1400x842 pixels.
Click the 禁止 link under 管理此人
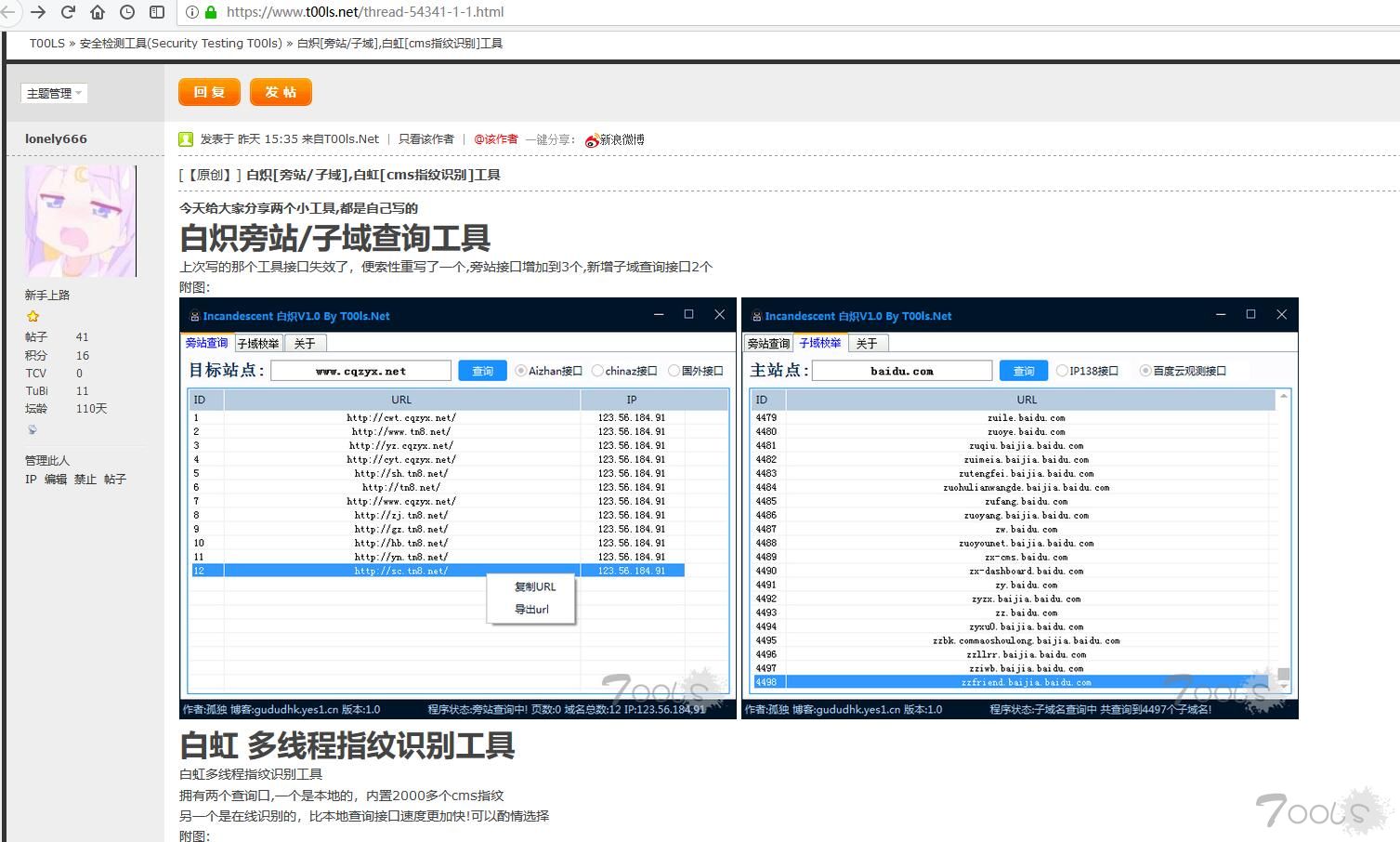click(85, 480)
